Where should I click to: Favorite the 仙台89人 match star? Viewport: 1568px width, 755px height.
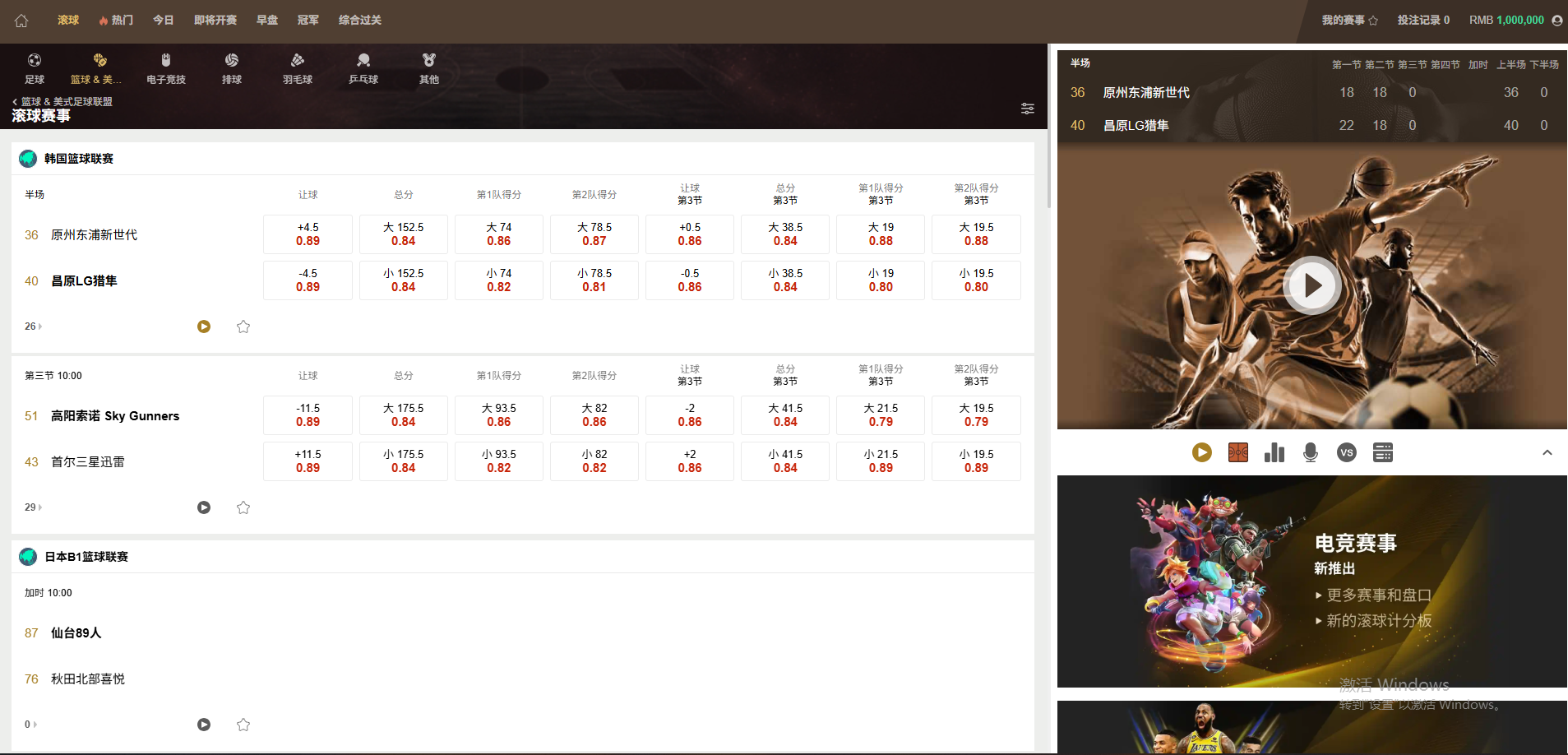click(243, 725)
